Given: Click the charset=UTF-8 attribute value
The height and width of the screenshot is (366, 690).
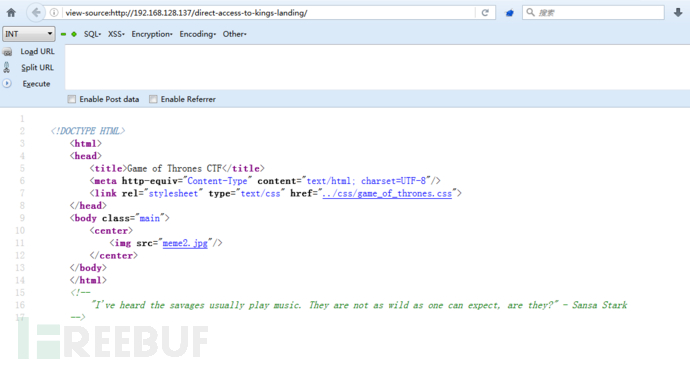Looking at the screenshot, I should pos(393,181).
